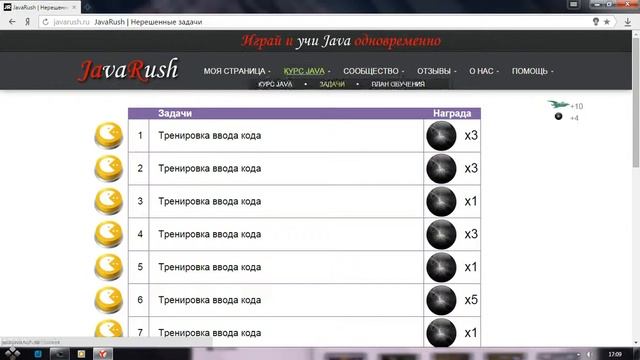Open task 2 Тренировка ввода кода
640x360 pixels.
(x=209, y=169)
